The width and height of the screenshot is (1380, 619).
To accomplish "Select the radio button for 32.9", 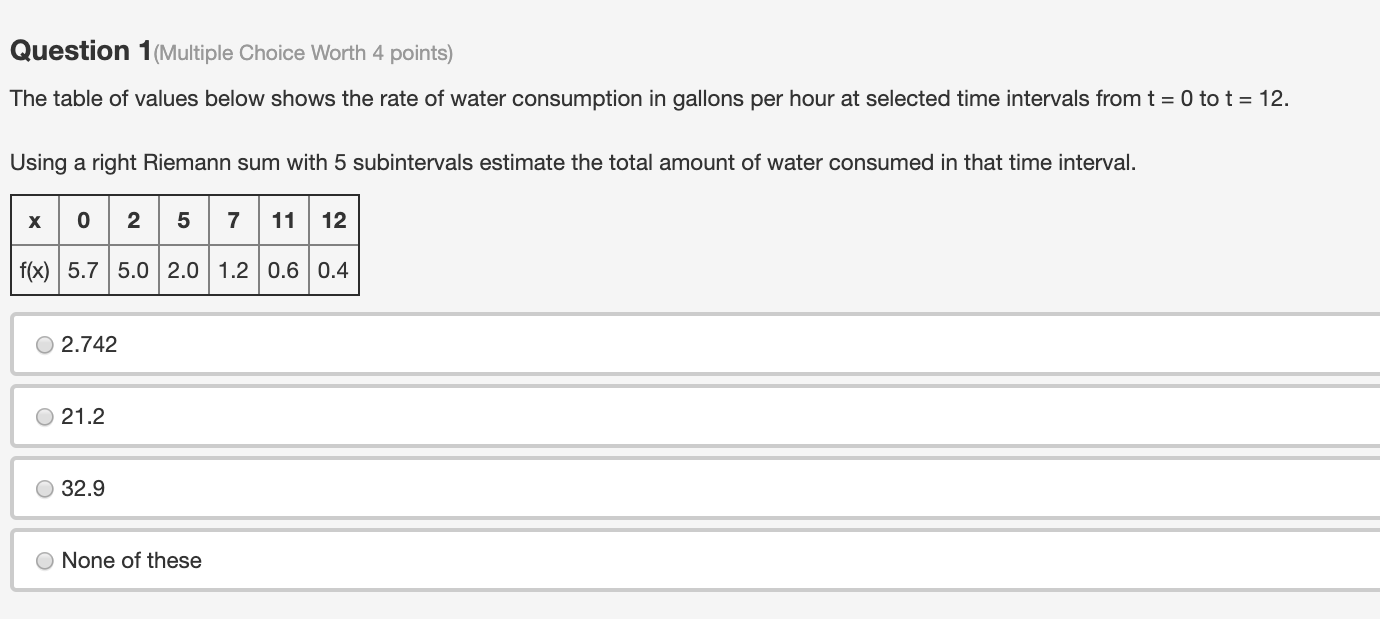I will click(44, 488).
